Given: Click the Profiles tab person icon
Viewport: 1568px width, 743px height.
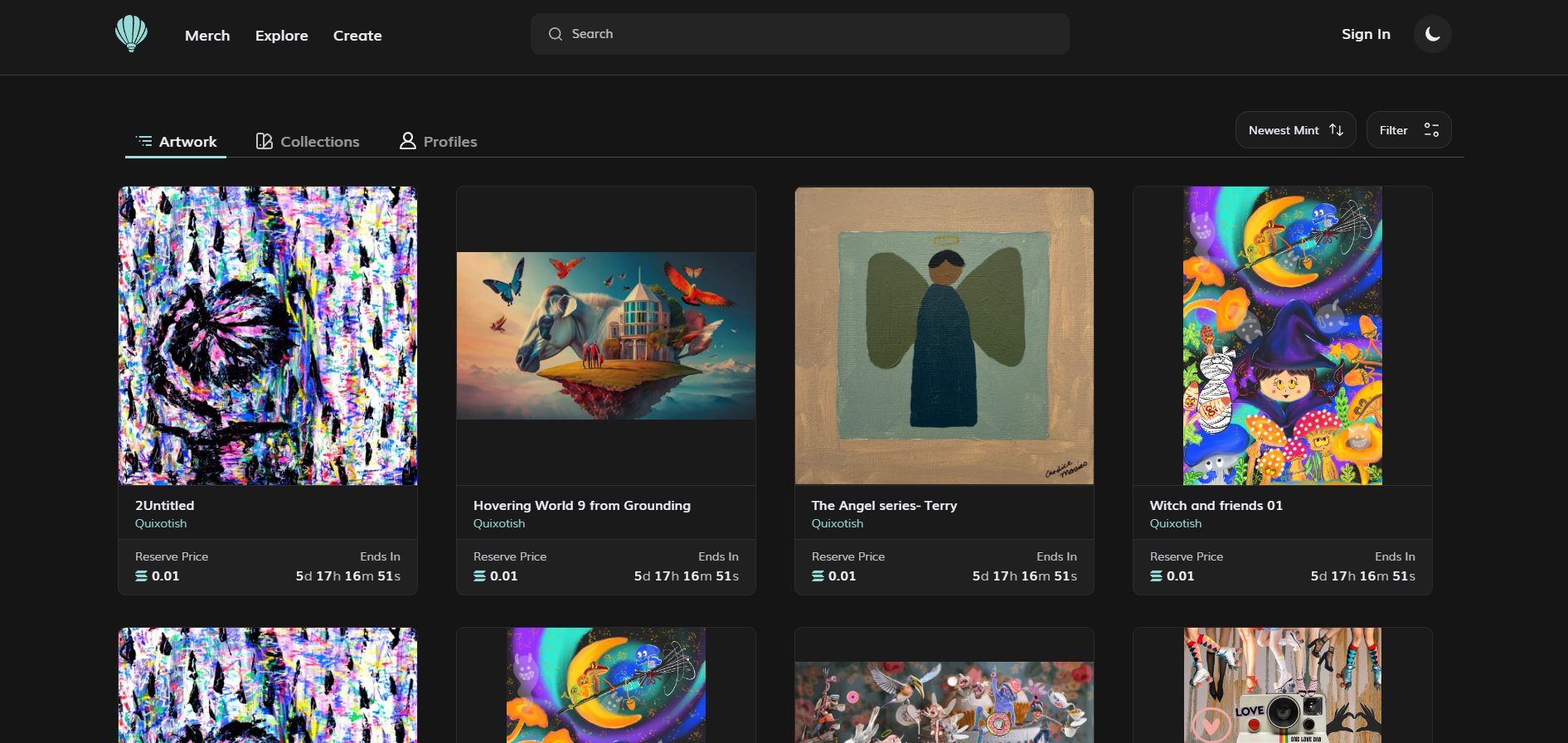Looking at the screenshot, I should 407,141.
